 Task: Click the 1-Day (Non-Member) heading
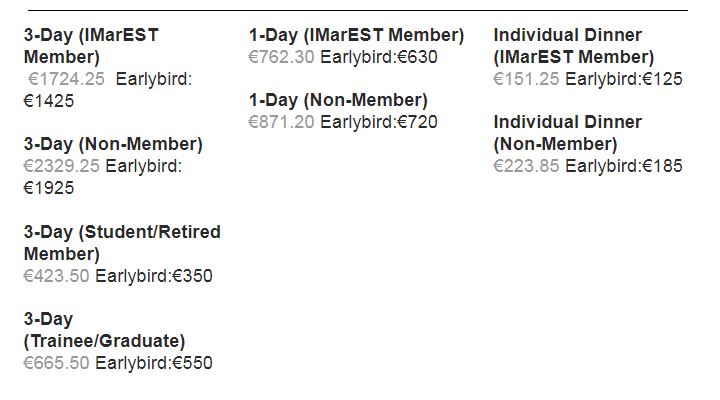[338, 101]
